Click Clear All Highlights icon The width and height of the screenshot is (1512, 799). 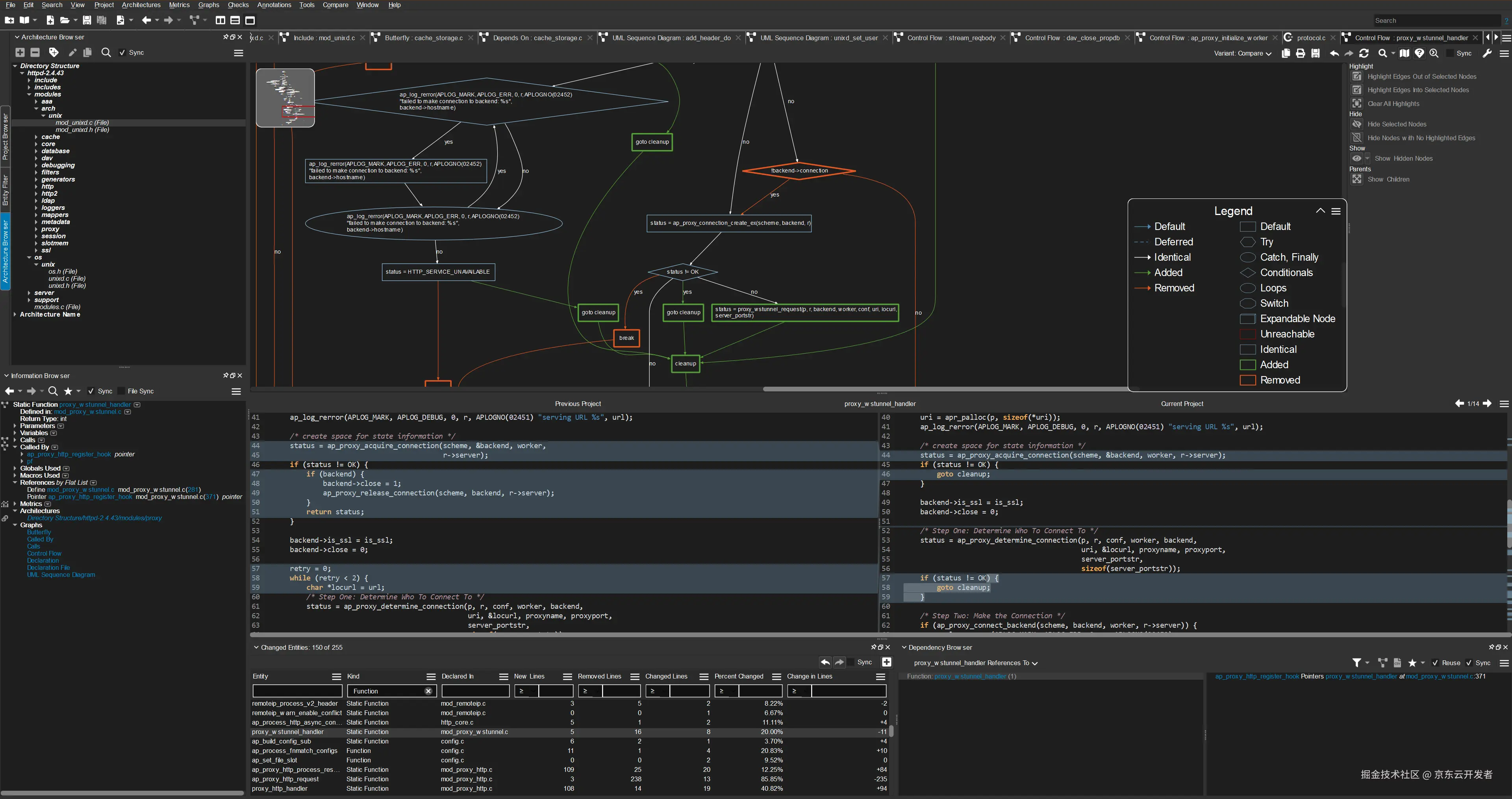click(1357, 103)
